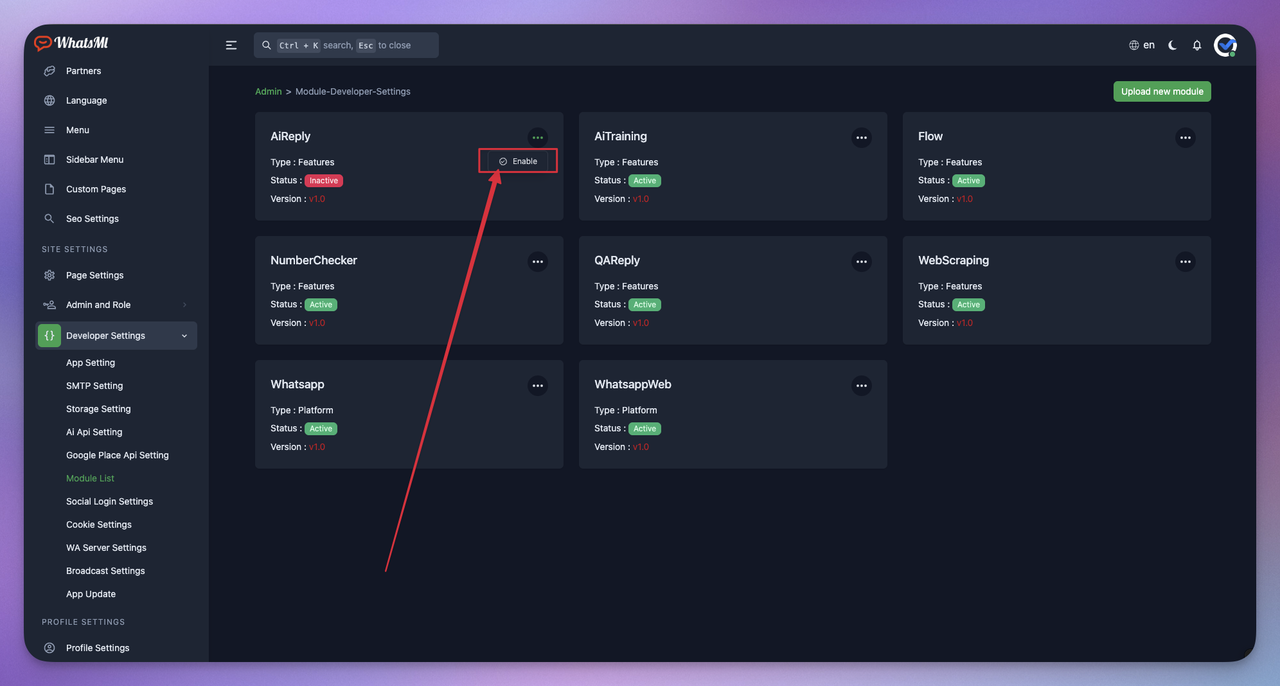Viewport: 1280px width, 686px height.
Task: Open App Setting submenu item
Action: [90, 363]
